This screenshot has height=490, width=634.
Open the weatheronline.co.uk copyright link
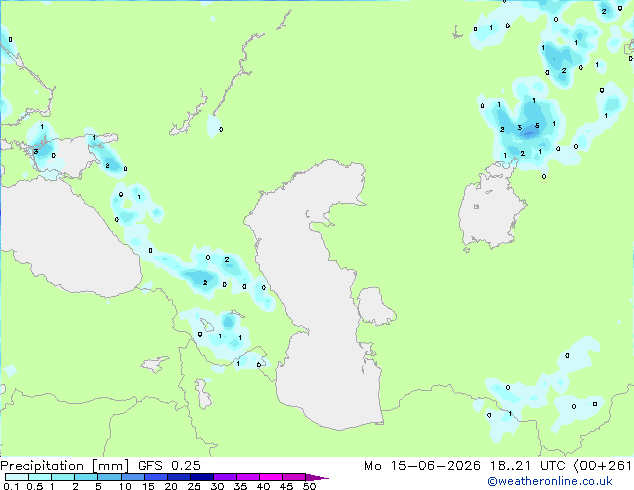click(550, 481)
